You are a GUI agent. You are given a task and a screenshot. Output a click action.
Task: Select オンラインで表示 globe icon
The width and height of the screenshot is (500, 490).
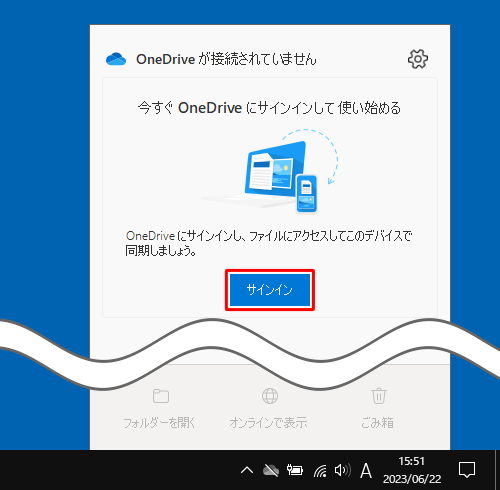(270, 396)
